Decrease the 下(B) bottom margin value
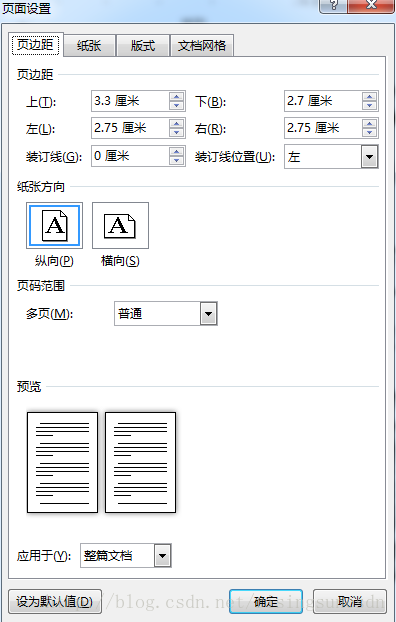This screenshot has width=396, height=622. [369, 105]
